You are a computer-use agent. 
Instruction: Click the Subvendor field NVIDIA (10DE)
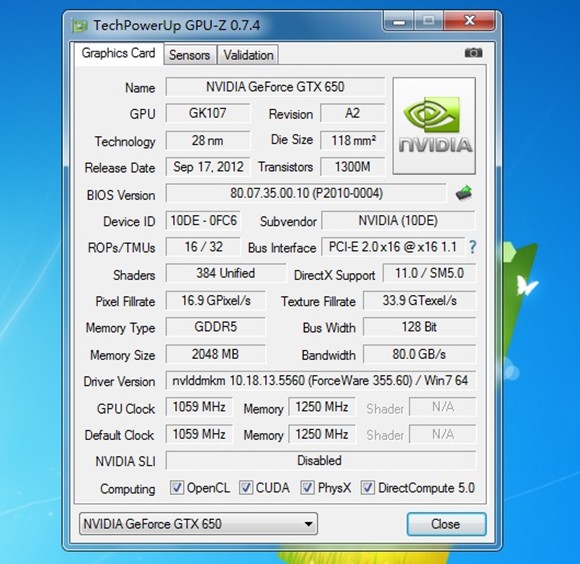398,220
